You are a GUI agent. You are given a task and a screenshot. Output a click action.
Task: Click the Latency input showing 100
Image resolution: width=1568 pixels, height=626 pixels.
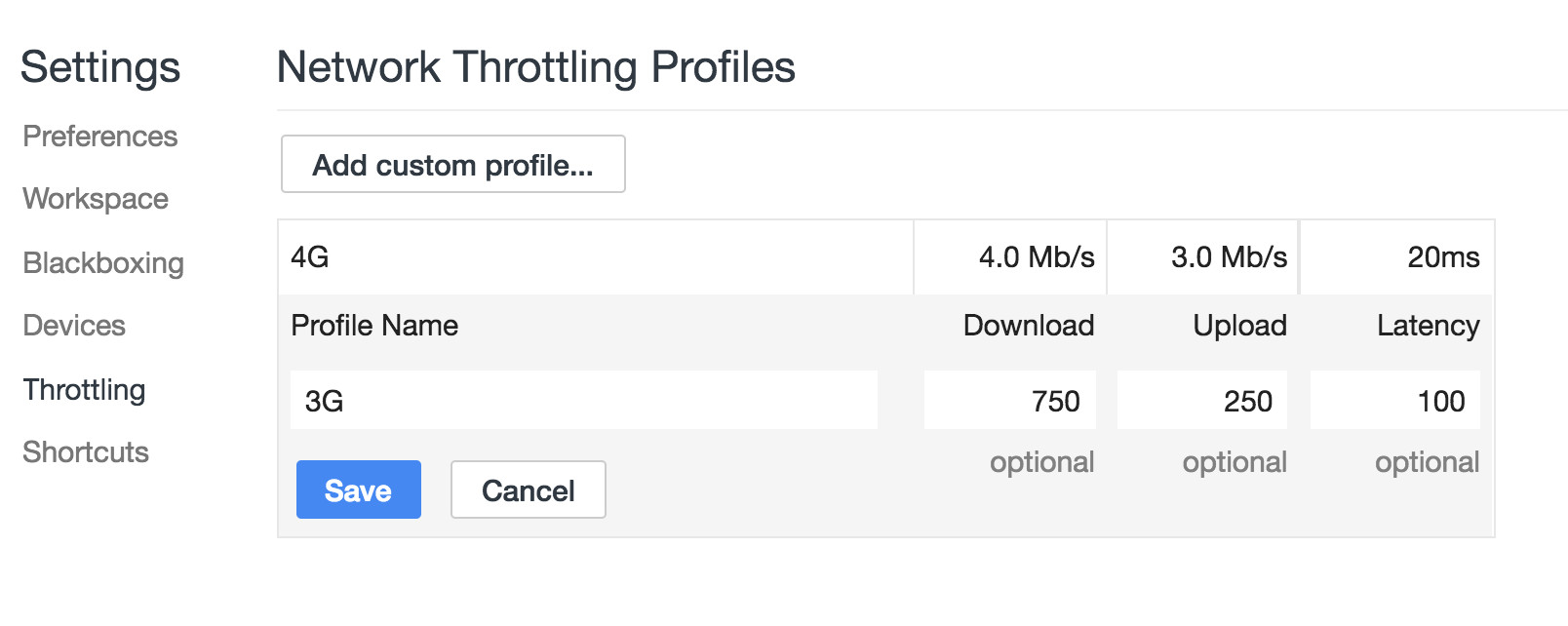pos(1394,401)
